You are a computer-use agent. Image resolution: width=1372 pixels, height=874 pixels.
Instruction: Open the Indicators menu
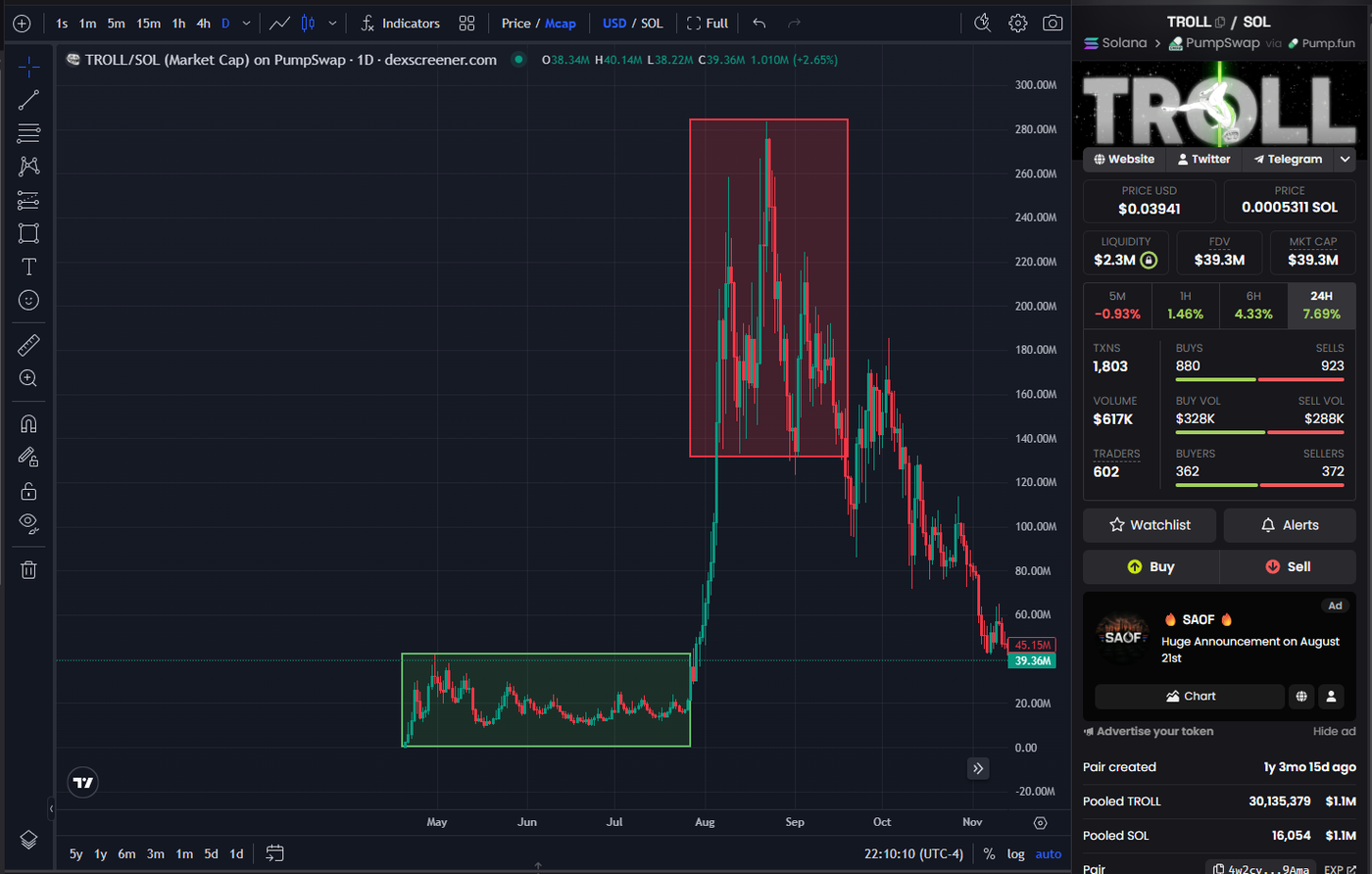click(400, 23)
